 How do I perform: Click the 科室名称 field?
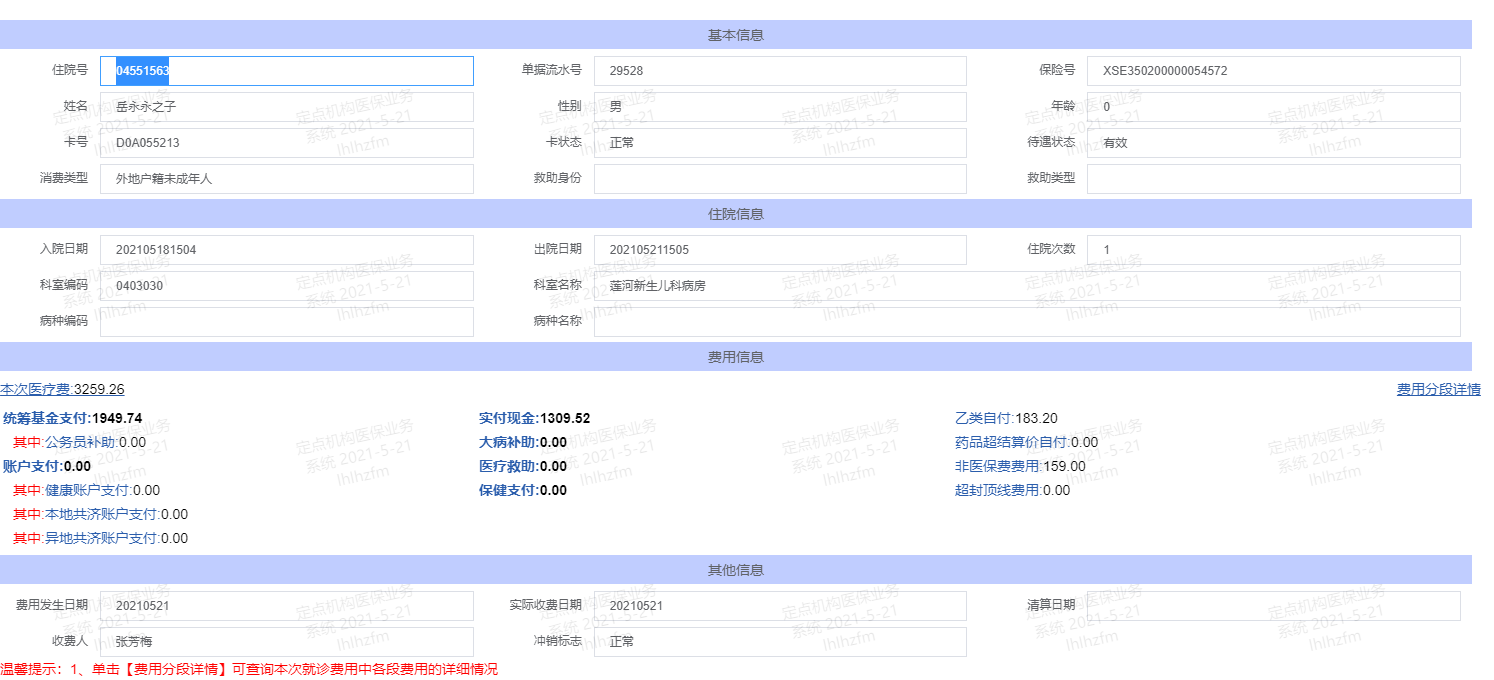(x=1027, y=286)
